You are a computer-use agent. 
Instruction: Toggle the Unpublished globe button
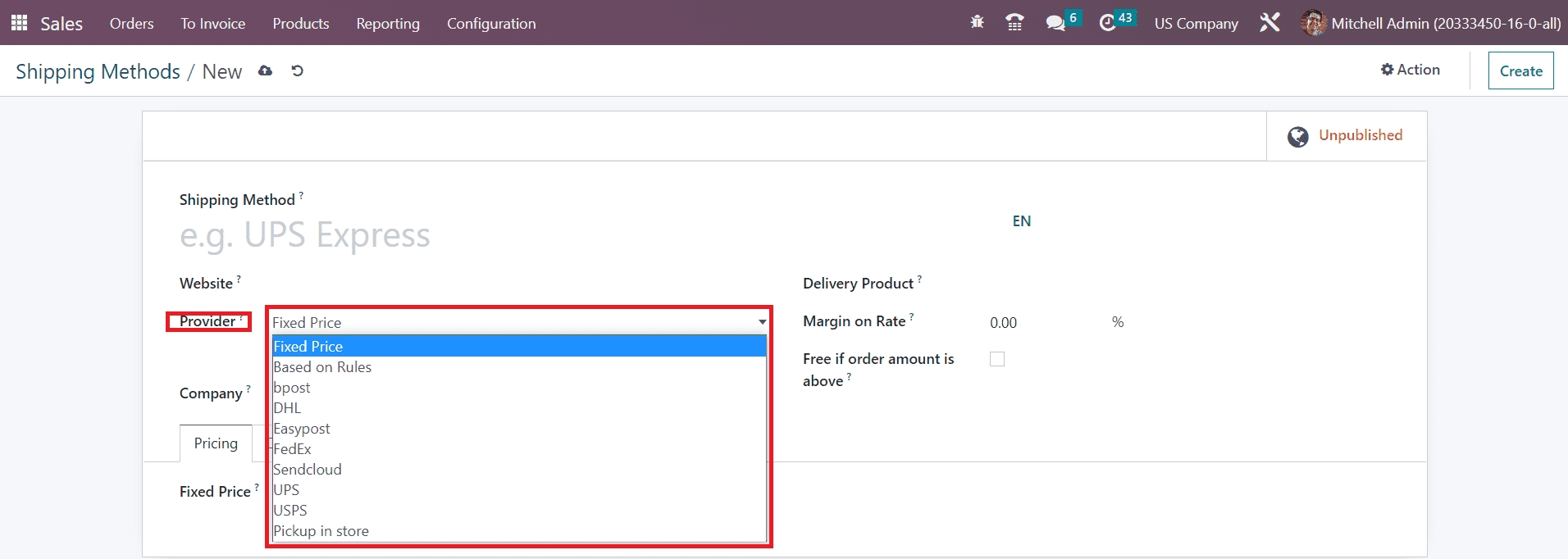pos(1346,136)
